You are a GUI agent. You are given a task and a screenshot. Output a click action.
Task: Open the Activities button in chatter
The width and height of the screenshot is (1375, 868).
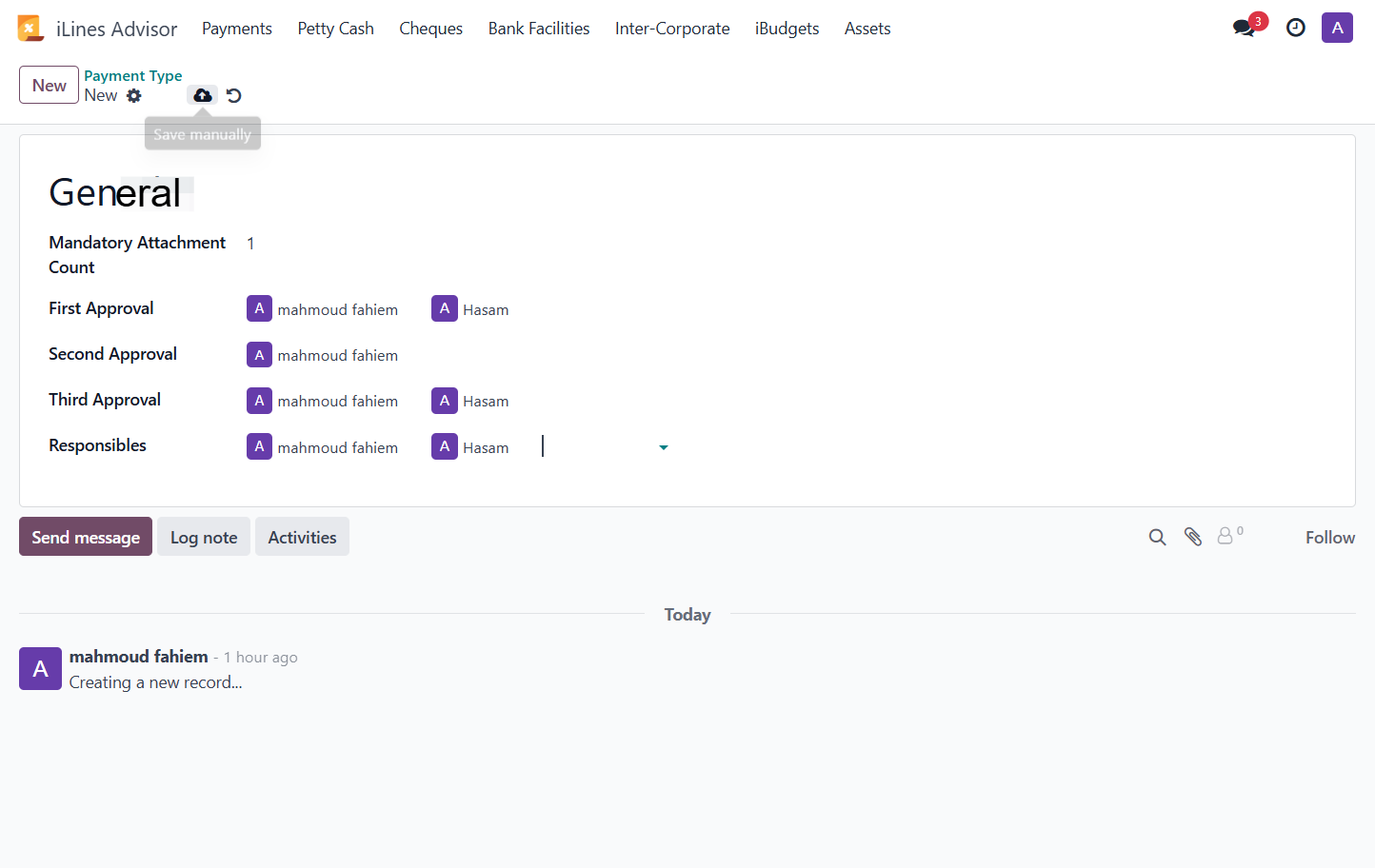pyautogui.click(x=302, y=537)
